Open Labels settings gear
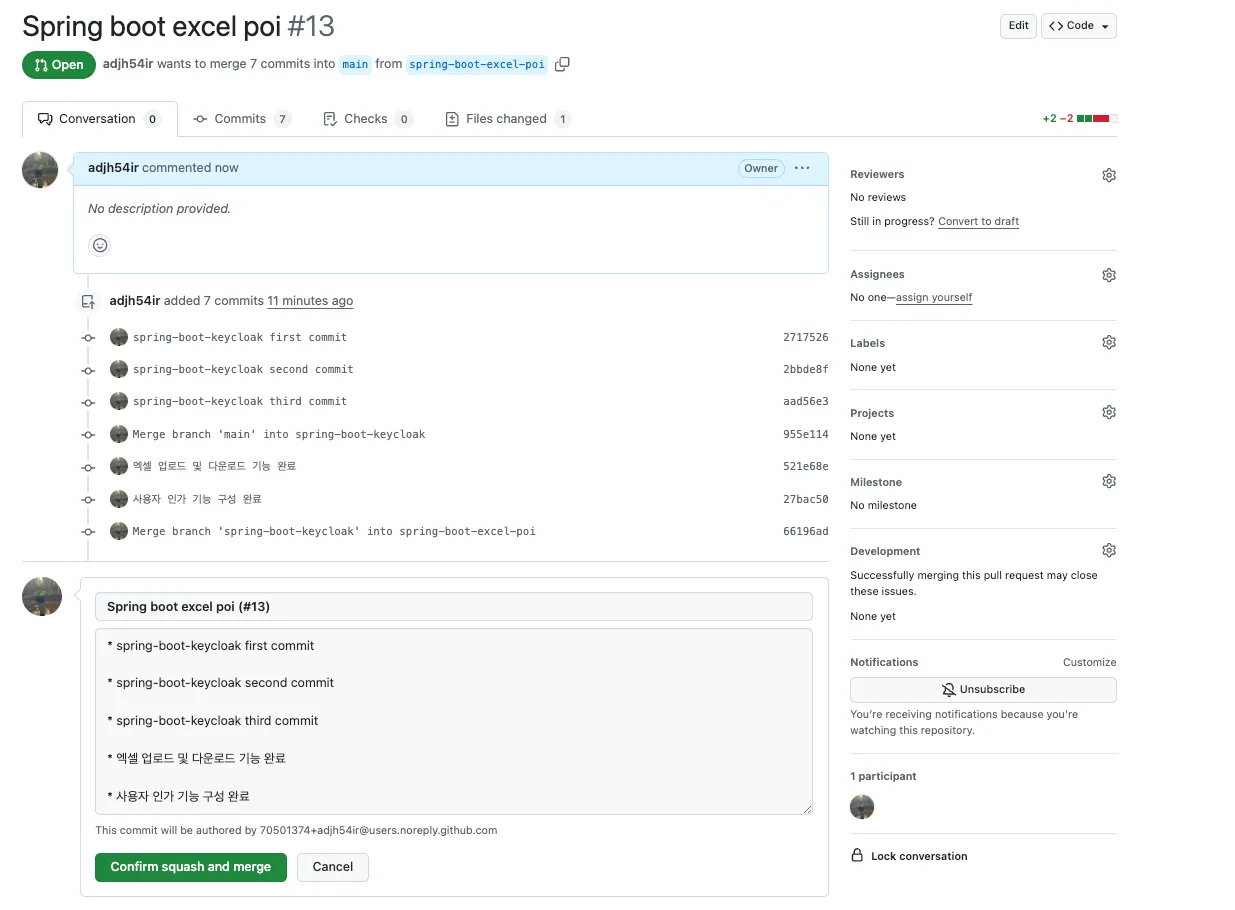1235x910 pixels. 1108,342
